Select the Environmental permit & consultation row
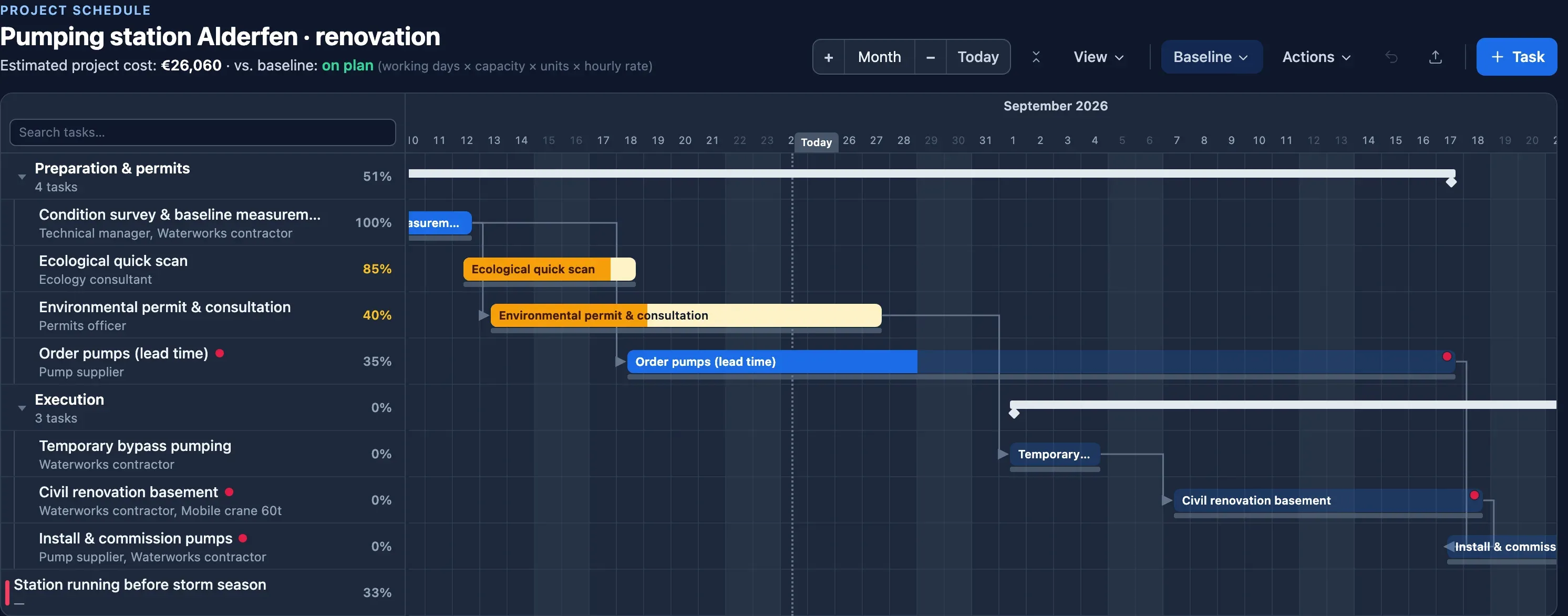 point(203,315)
